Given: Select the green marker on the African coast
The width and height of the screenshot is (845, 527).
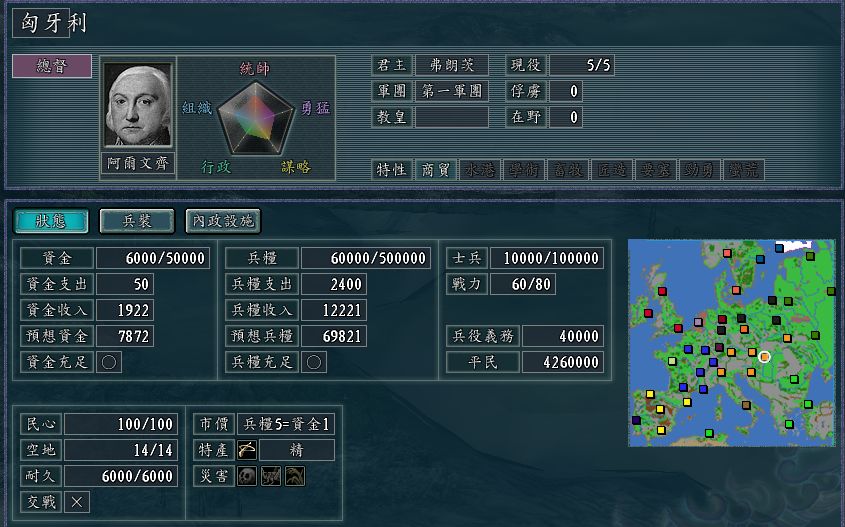Looking at the screenshot, I should click(709, 433).
